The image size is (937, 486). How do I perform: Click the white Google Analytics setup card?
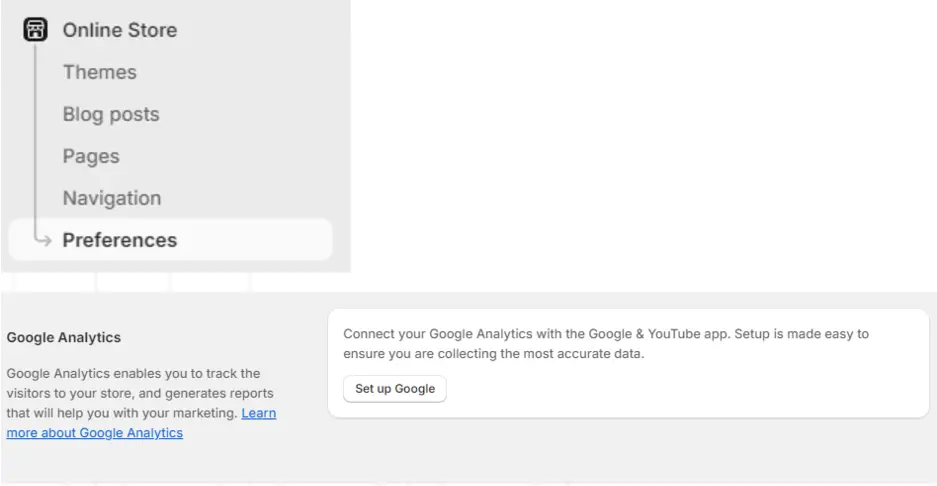click(629, 363)
